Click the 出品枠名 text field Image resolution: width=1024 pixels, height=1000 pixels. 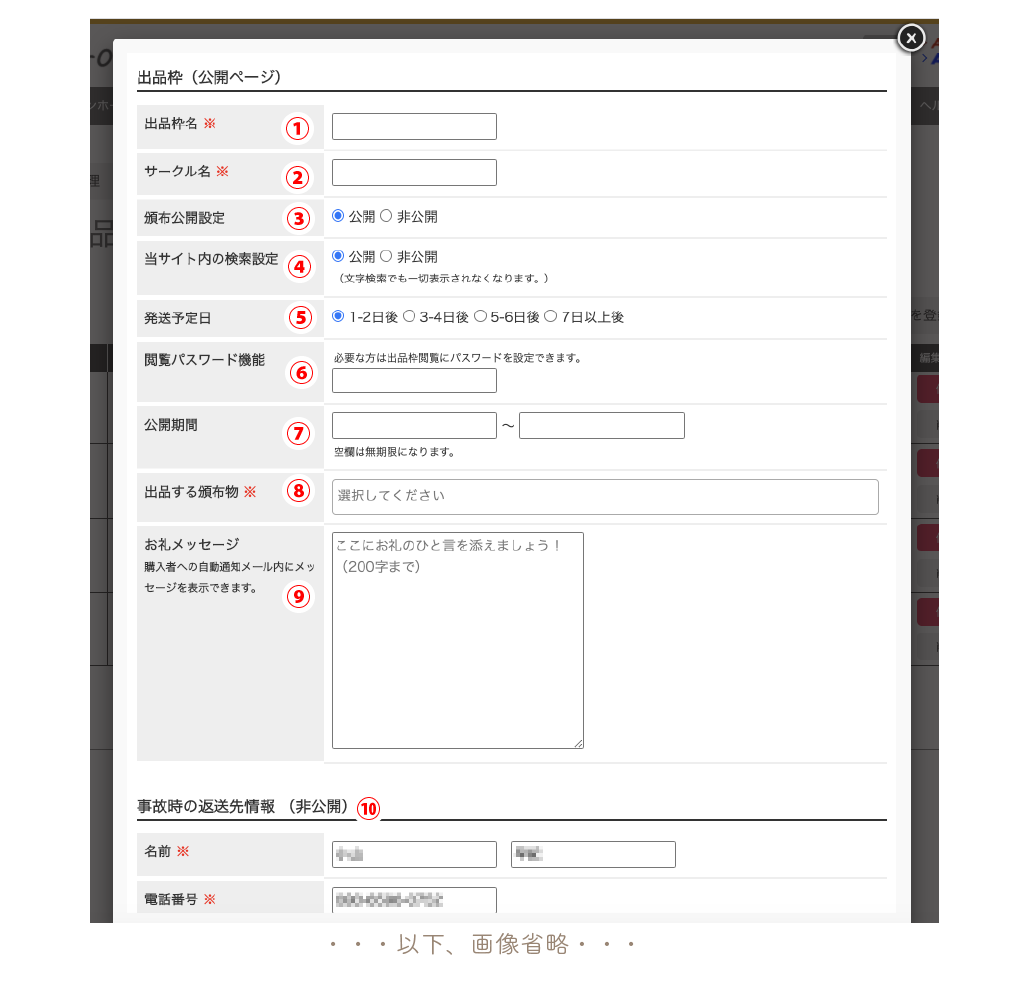click(414, 126)
